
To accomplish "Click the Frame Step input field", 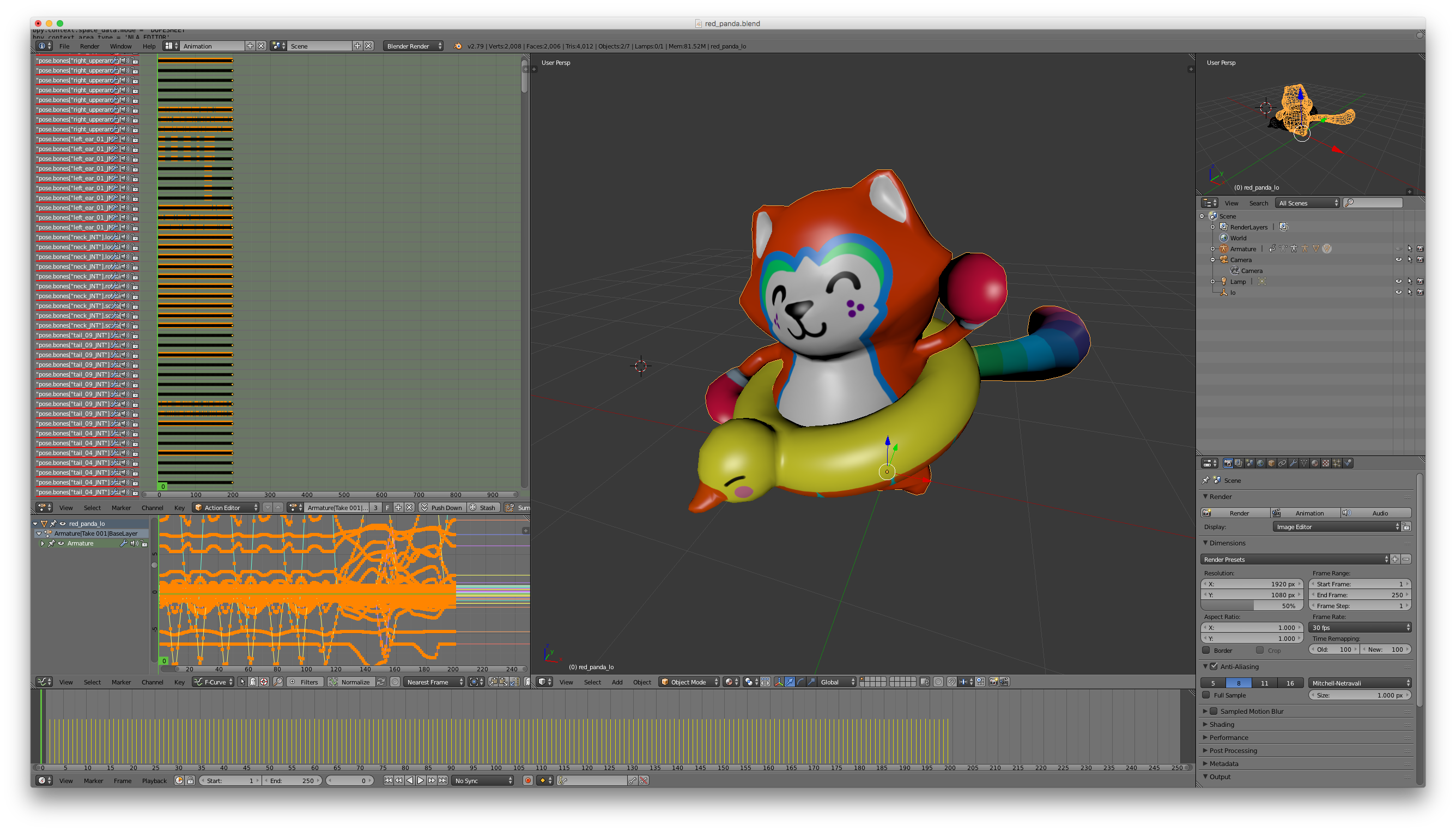I will coord(1359,605).
